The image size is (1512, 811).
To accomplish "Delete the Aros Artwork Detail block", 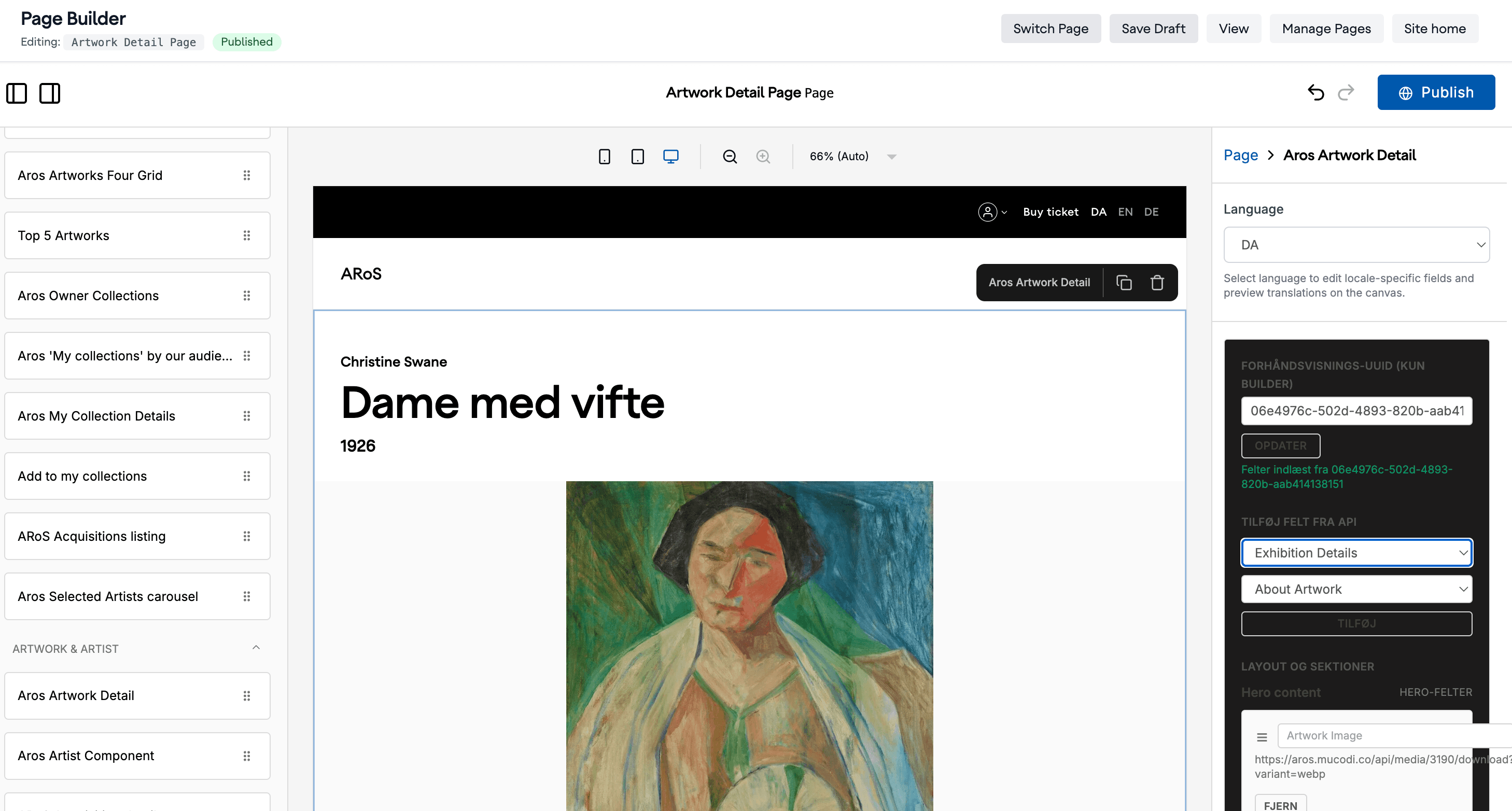I will pos(1157,282).
